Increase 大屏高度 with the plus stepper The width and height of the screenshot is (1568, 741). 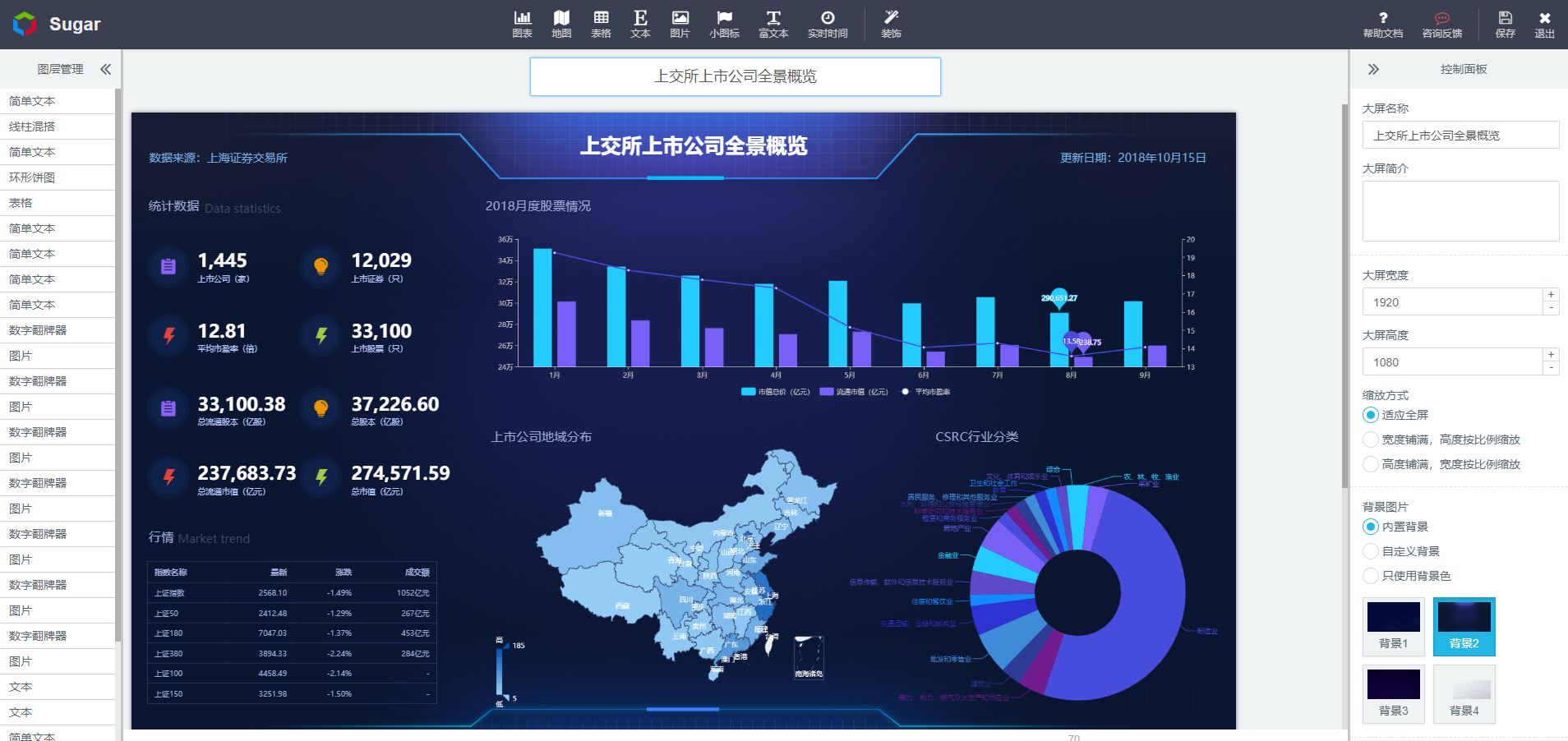click(x=1551, y=355)
